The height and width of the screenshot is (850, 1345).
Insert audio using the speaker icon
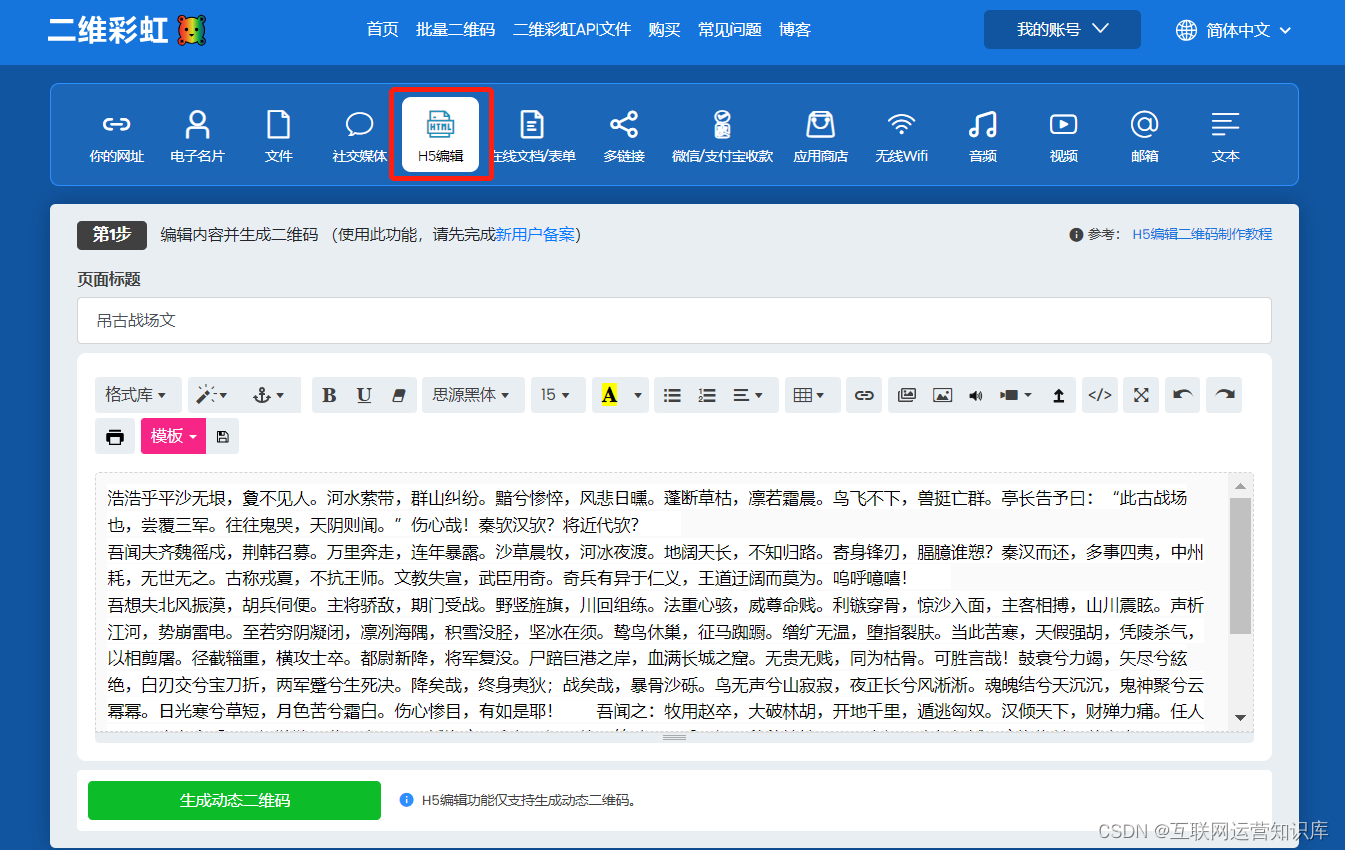coord(976,395)
